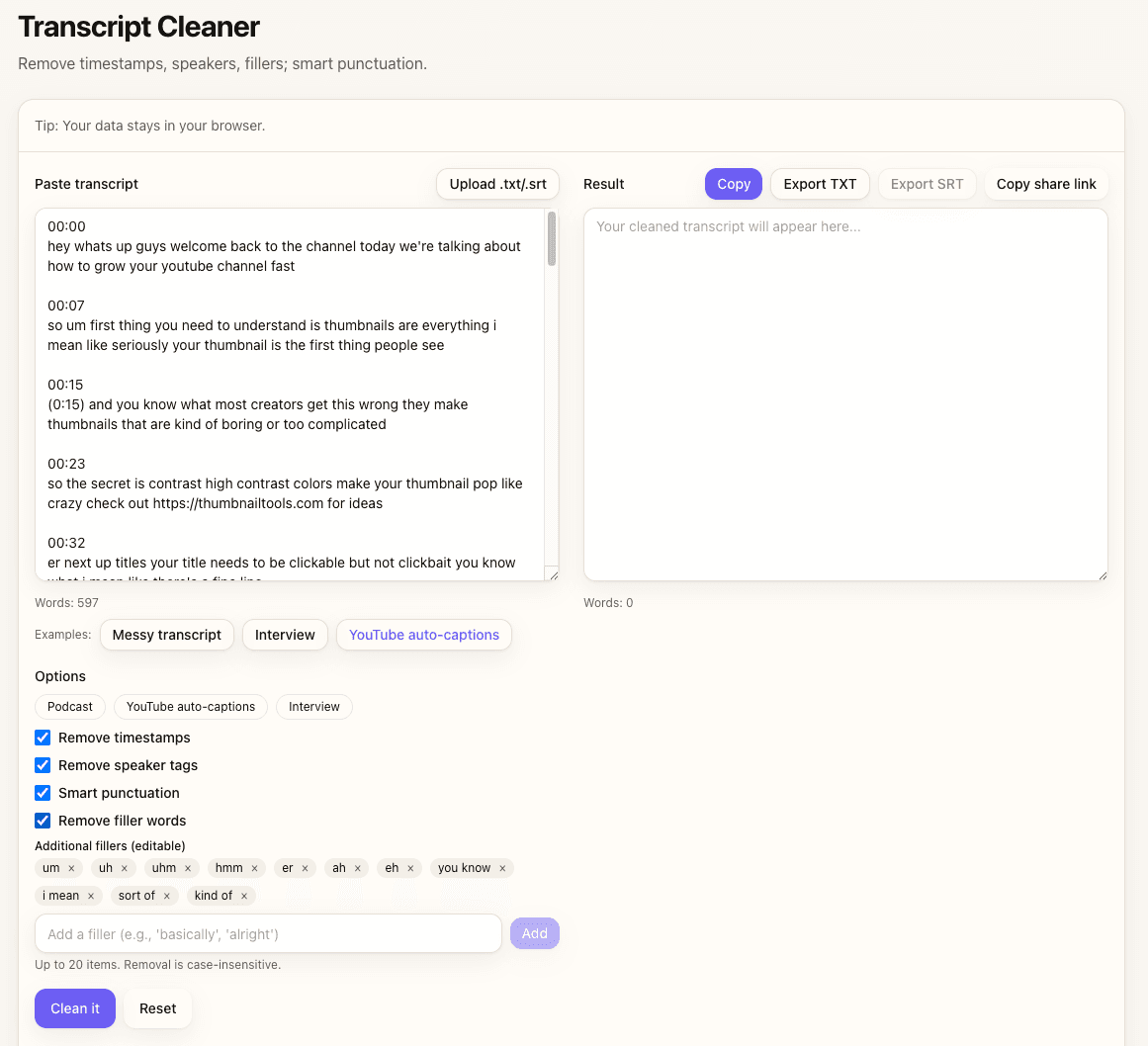The height and width of the screenshot is (1046, 1148).
Task: Run cleaning with the Clean it button
Action: point(74,1008)
